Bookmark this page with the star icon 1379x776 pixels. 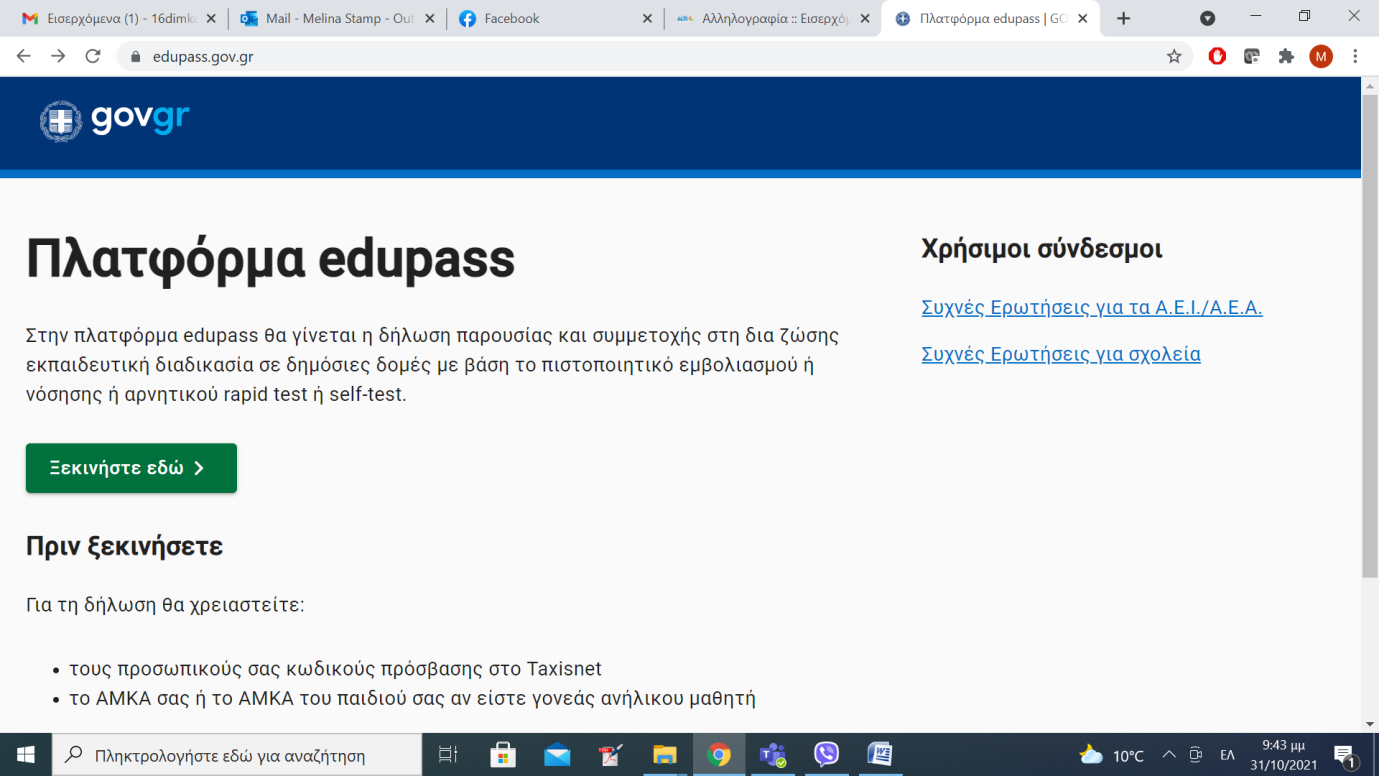tap(1174, 57)
